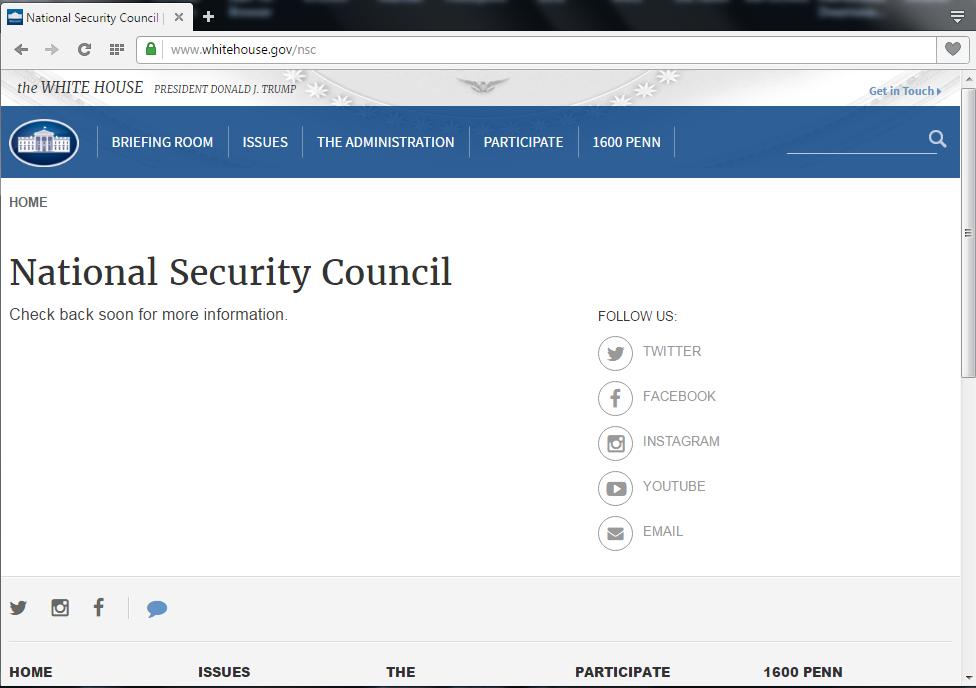
Task: Click the FACEBOOK text link
Action: point(679,396)
